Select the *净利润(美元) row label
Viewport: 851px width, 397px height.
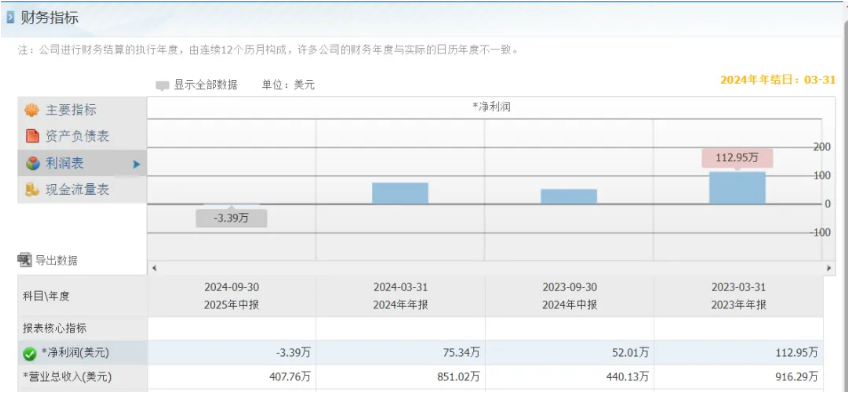point(75,353)
